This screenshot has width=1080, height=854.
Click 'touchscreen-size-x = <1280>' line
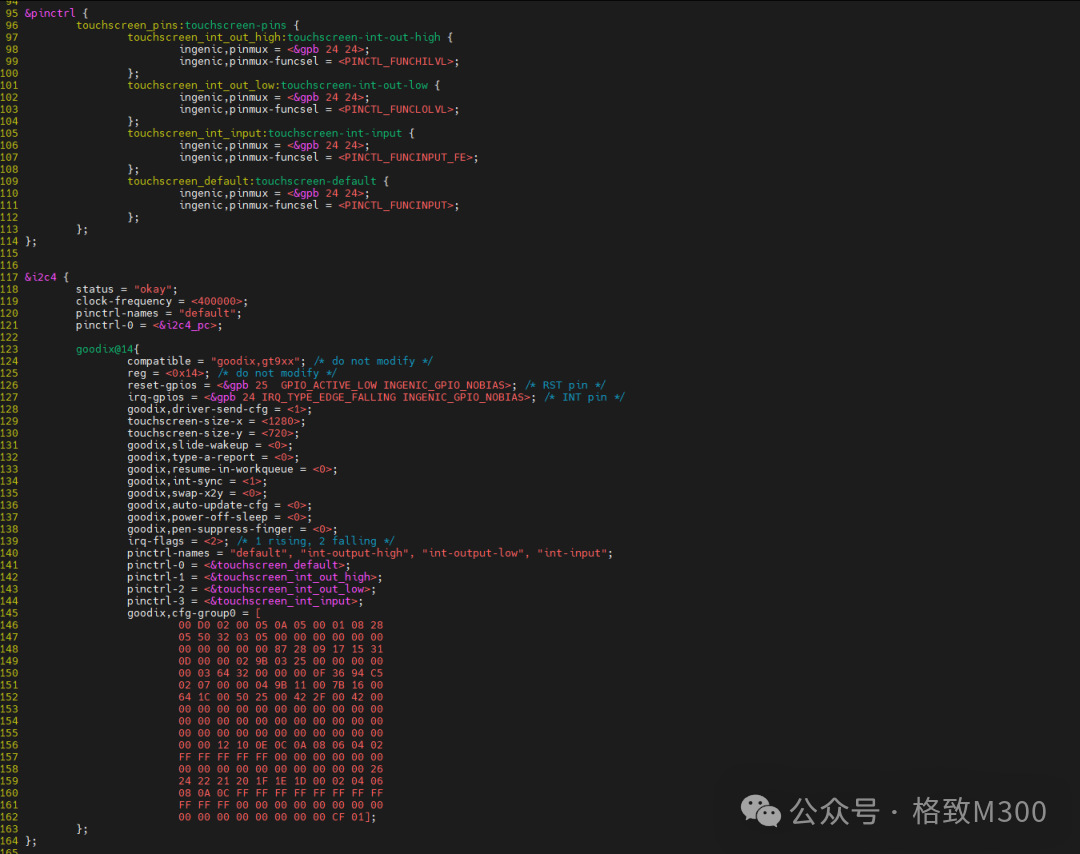[216, 421]
